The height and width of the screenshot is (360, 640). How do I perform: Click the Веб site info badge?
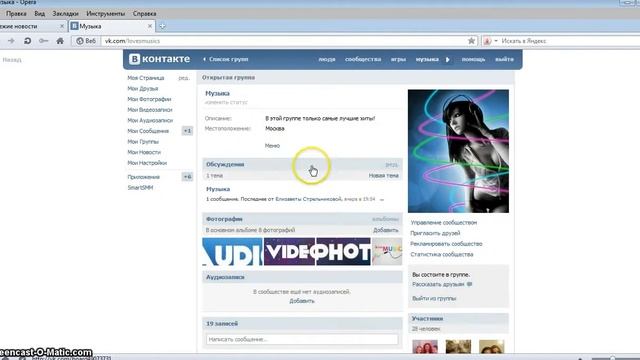(x=86, y=41)
